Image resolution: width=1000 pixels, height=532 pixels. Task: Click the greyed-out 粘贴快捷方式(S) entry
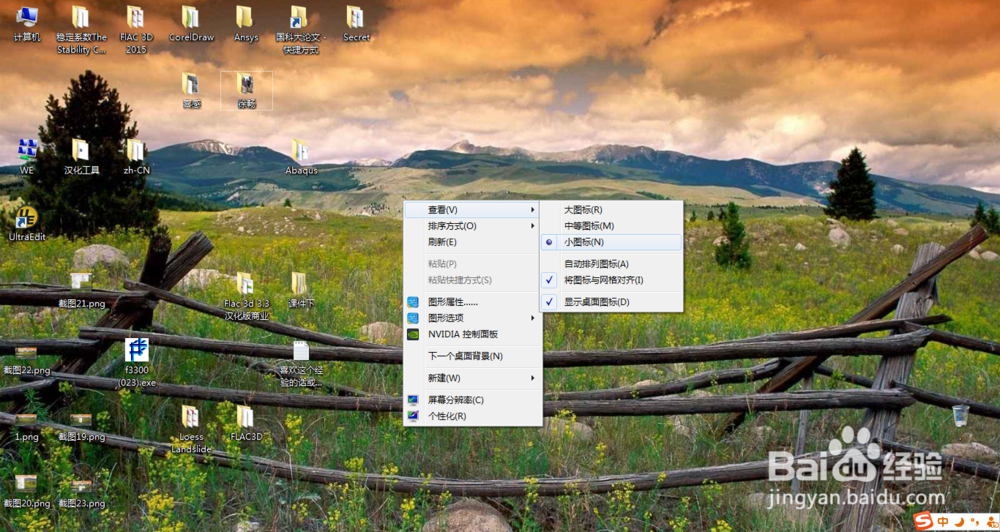point(473,280)
